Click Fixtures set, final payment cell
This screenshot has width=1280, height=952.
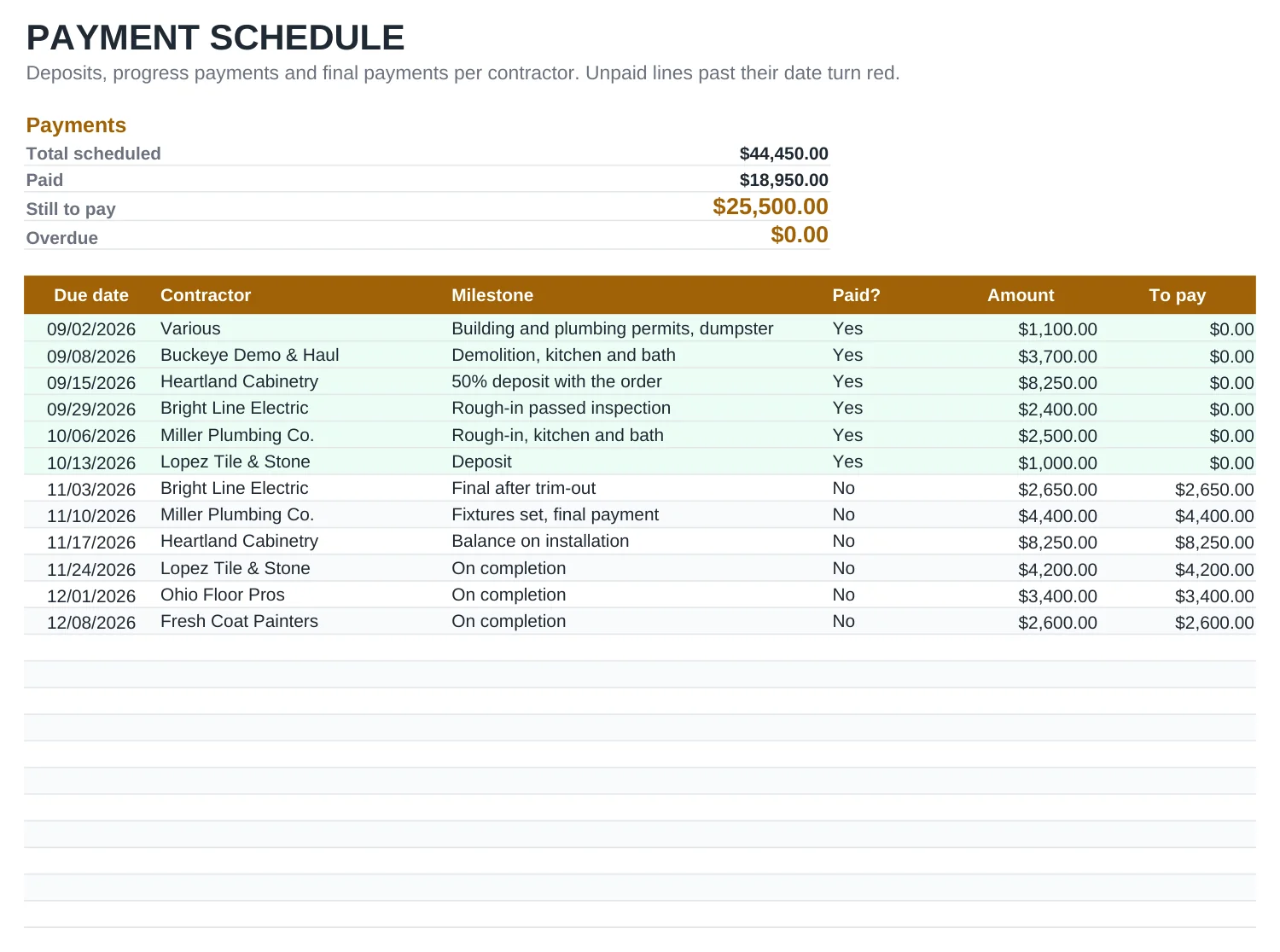(555, 514)
